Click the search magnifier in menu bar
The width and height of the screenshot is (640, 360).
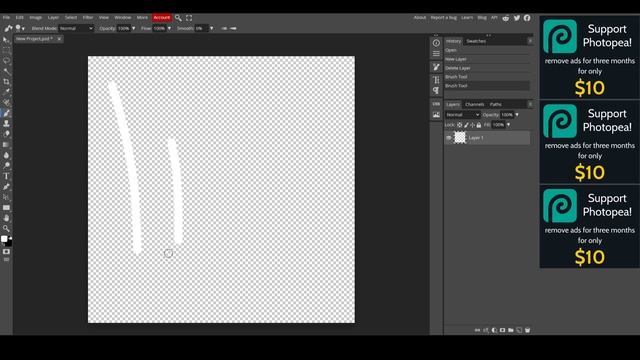[178, 18]
